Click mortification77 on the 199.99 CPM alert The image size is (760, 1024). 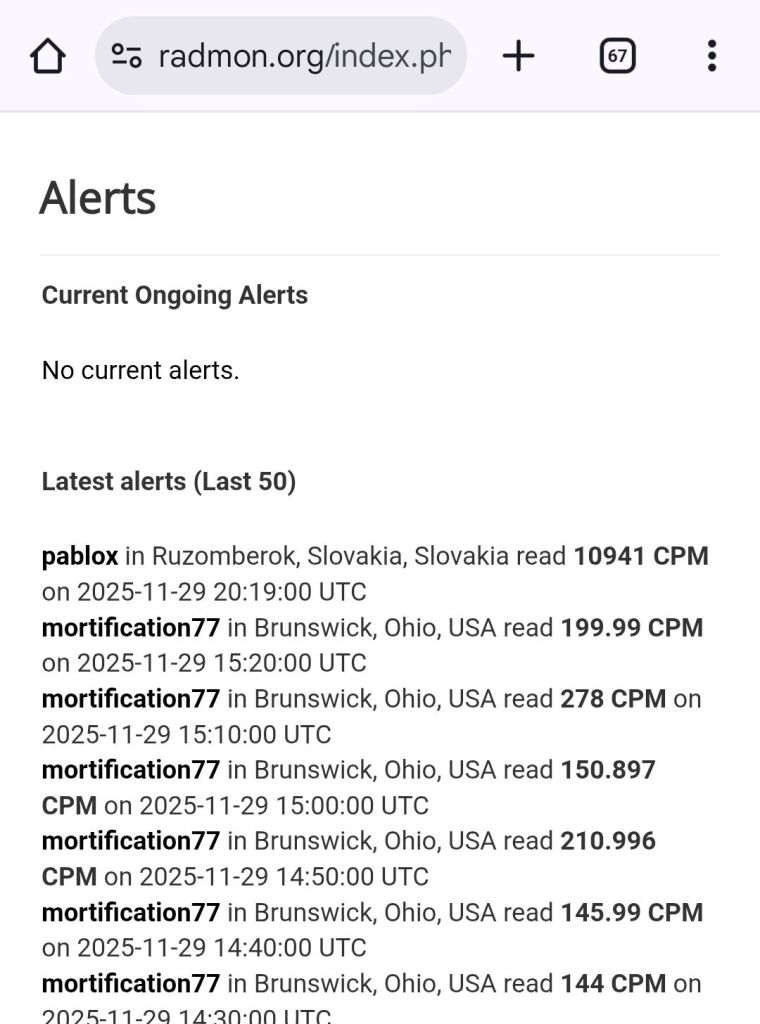pyautogui.click(x=130, y=628)
